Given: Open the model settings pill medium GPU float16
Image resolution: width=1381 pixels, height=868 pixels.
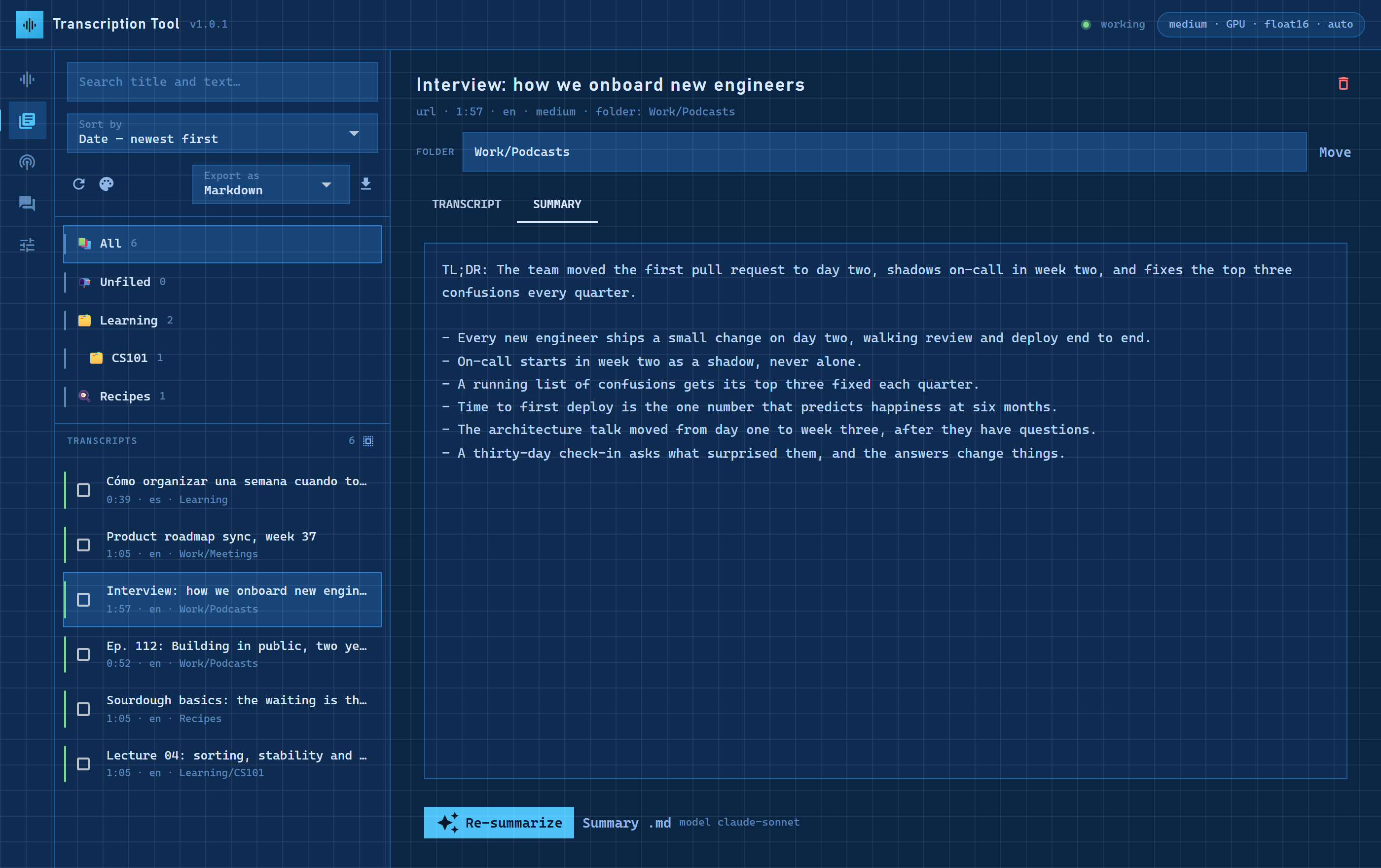Looking at the screenshot, I should pyautogui.click(x=1261, y=24).
